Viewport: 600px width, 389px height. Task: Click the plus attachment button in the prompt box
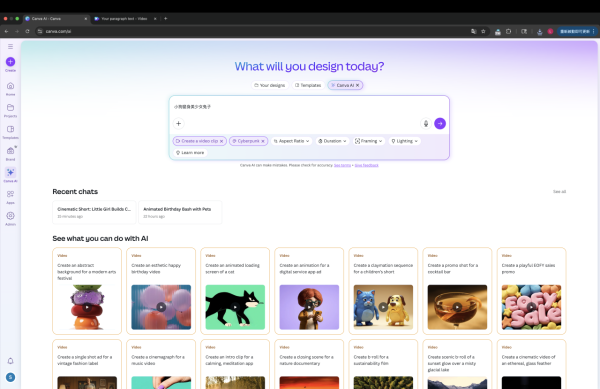pos(178,124)
